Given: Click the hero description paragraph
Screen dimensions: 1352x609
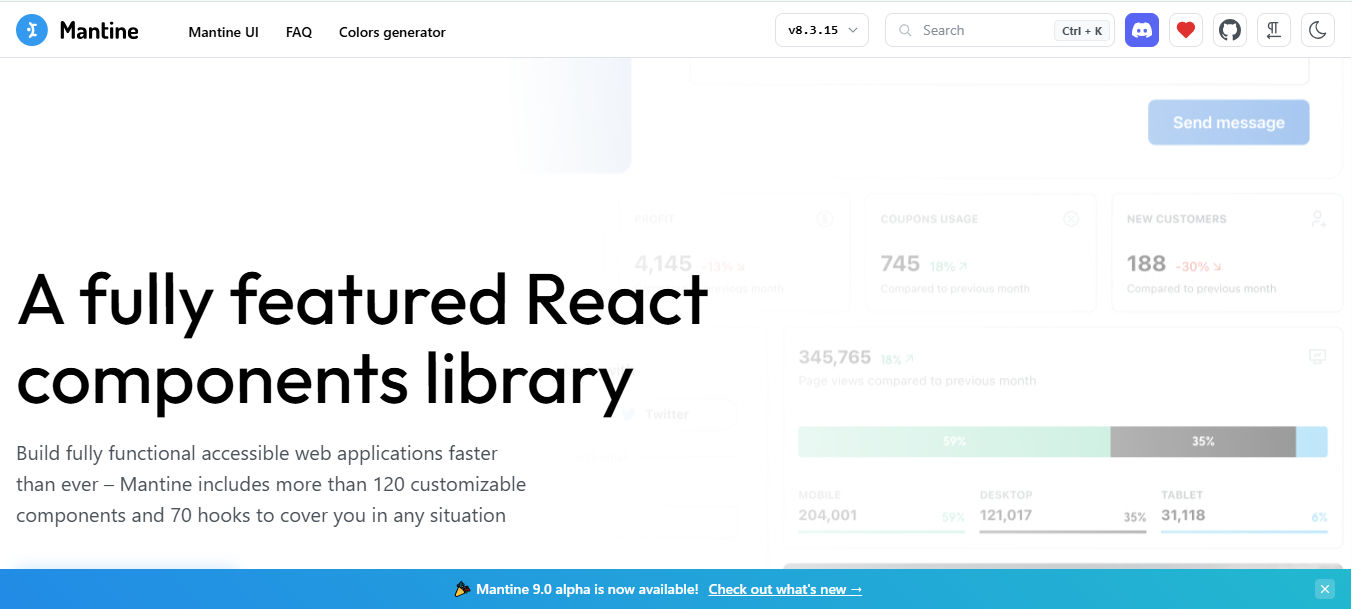Looking at the screenshot, I should point(271,485).
